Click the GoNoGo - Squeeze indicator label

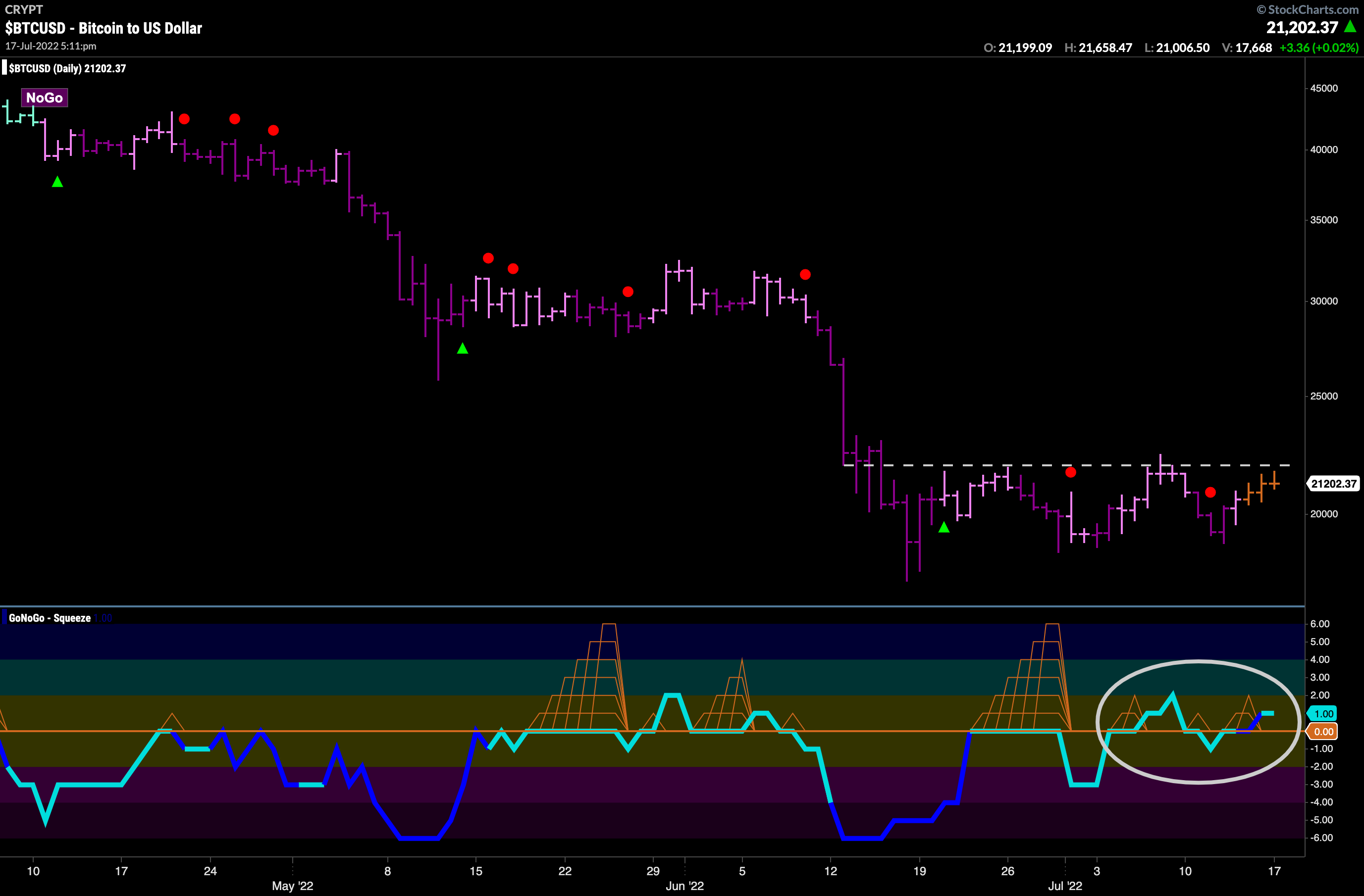[x=50, y=618]
